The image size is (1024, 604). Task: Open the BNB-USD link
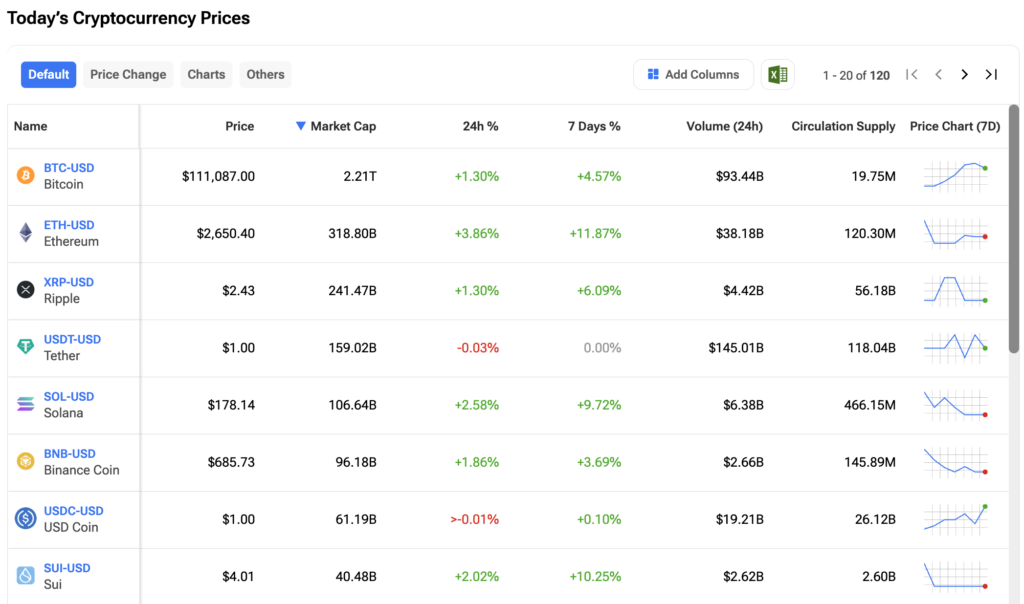[x=69, y=454]
